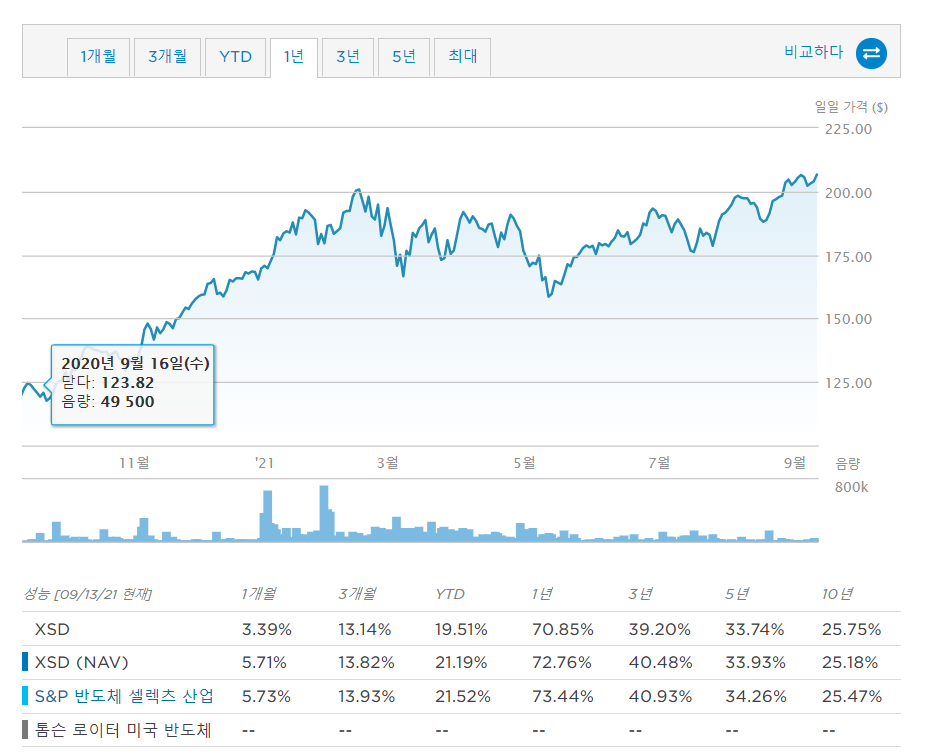Click the XSD (NAV) row label
This screenshot has height=755, width=933.
coord(82,662)
